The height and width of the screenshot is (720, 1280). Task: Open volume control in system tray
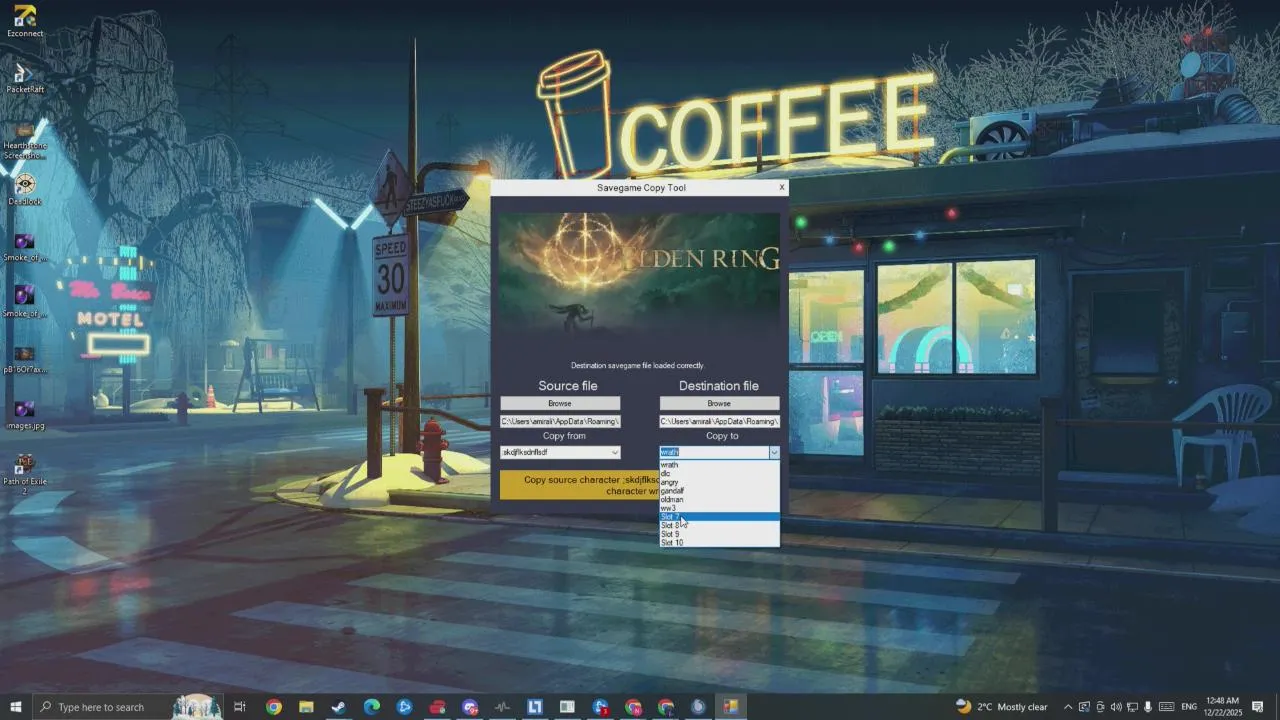(x=1116, y=707)
